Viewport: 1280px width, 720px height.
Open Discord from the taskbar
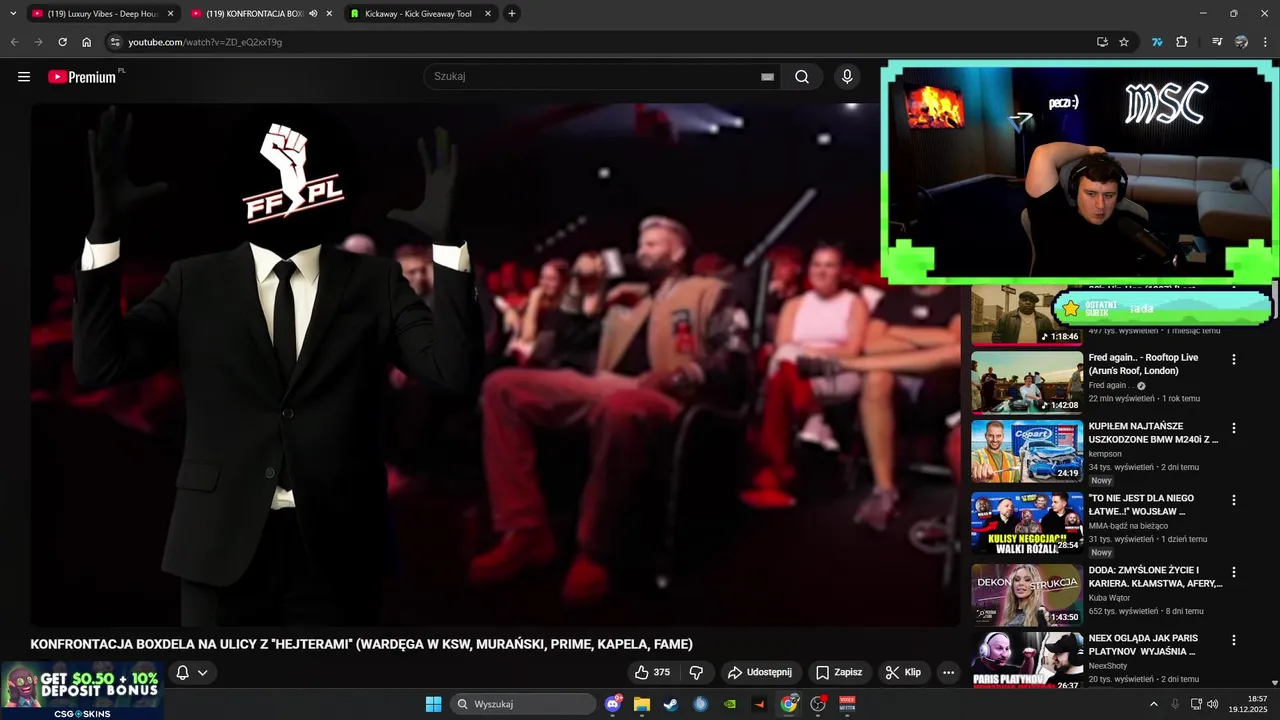pyautogui.click(x=613, y=704)
